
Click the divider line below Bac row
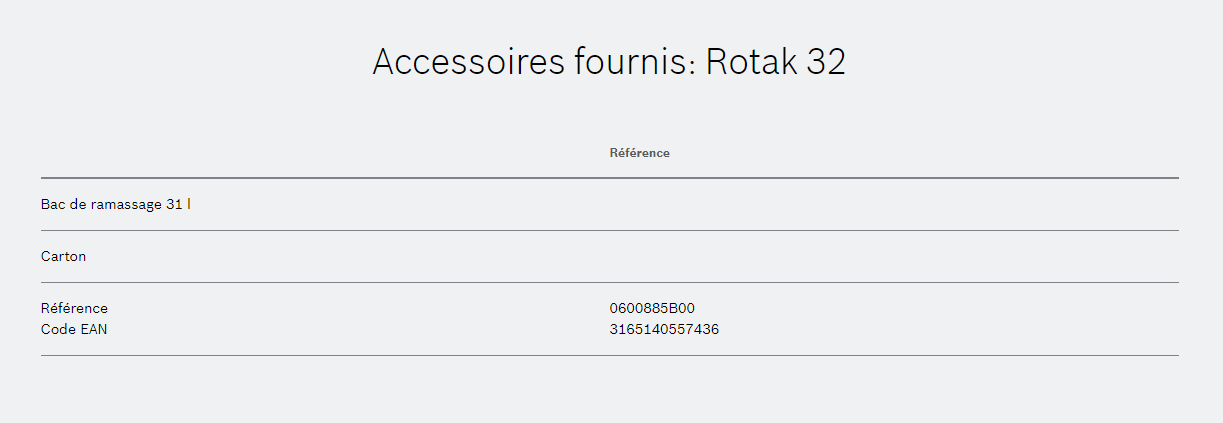610,230
